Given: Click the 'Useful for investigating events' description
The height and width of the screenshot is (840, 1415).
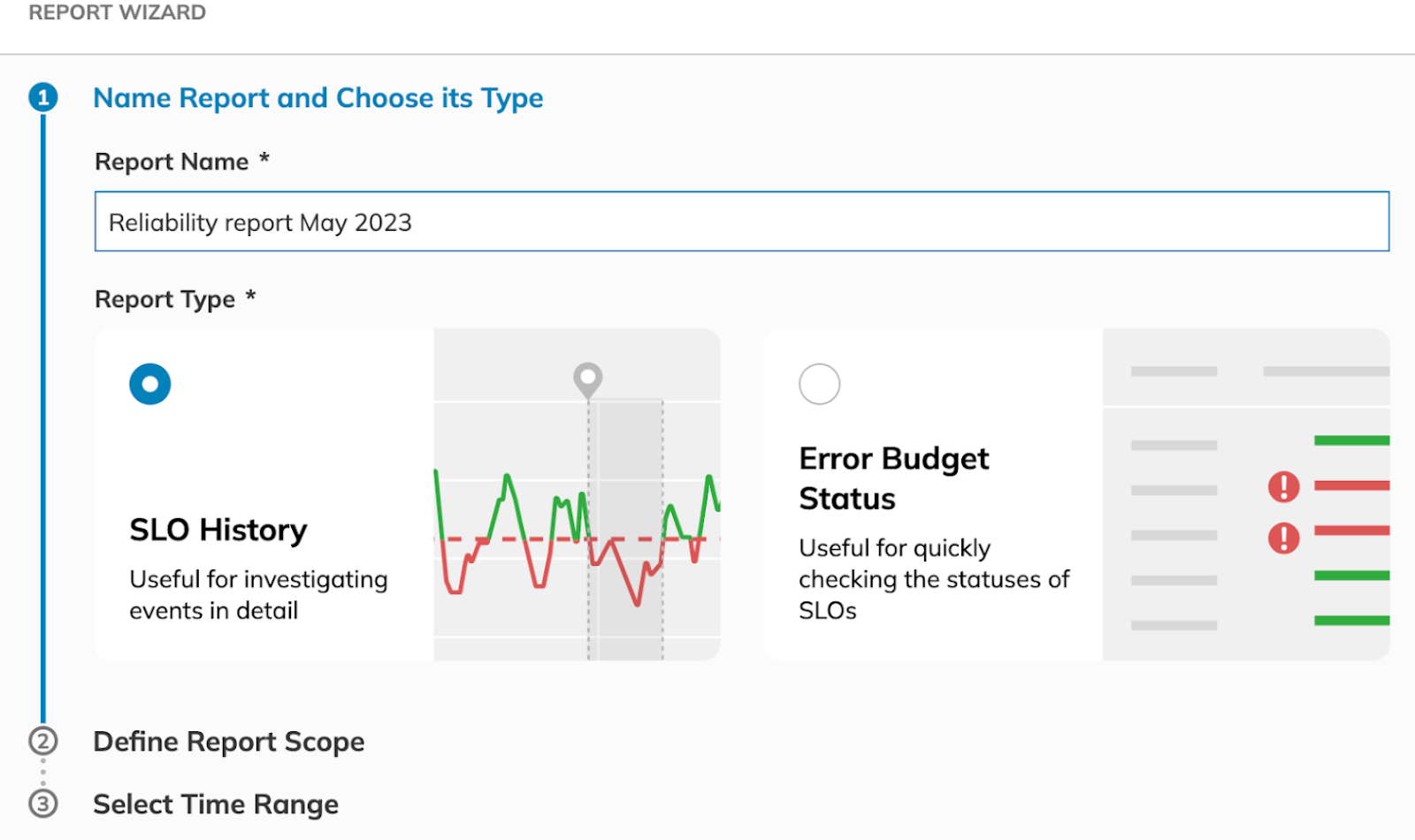Looking at the screenshot, I should click(x=258, y=594).
